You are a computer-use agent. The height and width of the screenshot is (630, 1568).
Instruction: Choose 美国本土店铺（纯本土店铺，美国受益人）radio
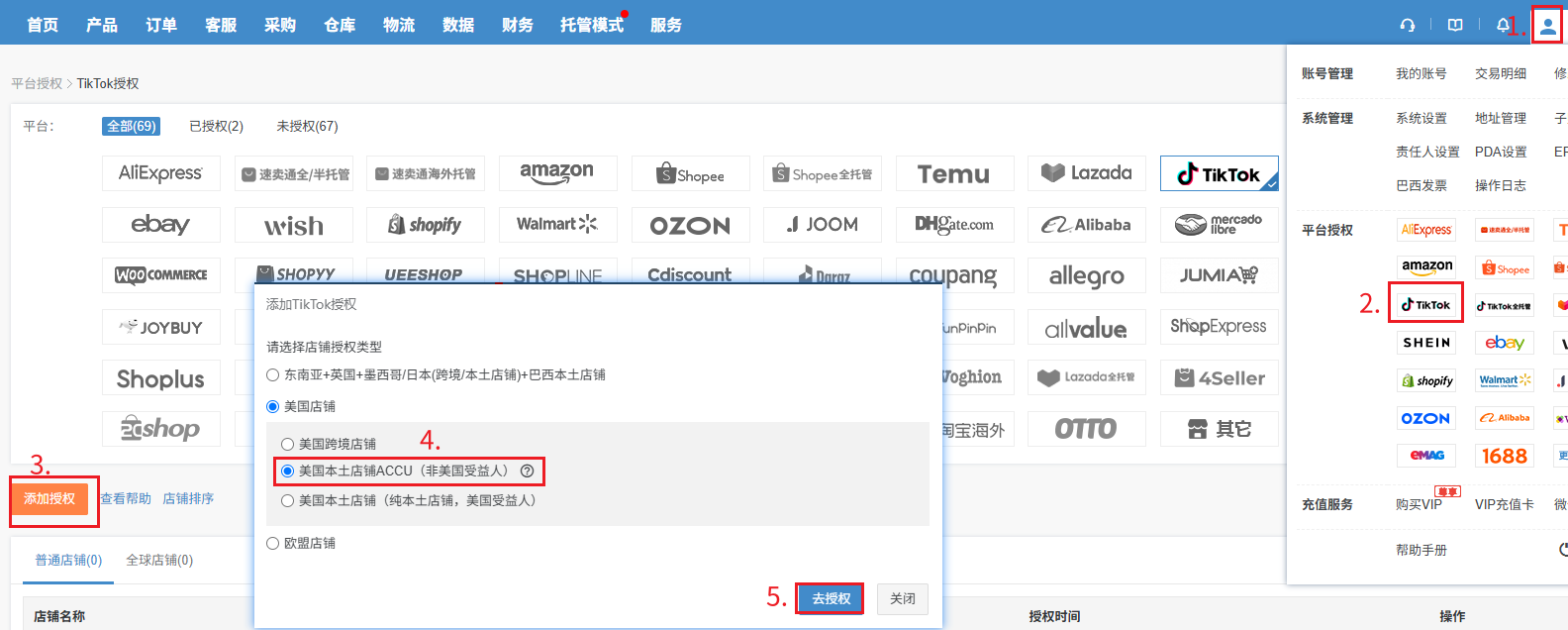click(x=287, y=501)
